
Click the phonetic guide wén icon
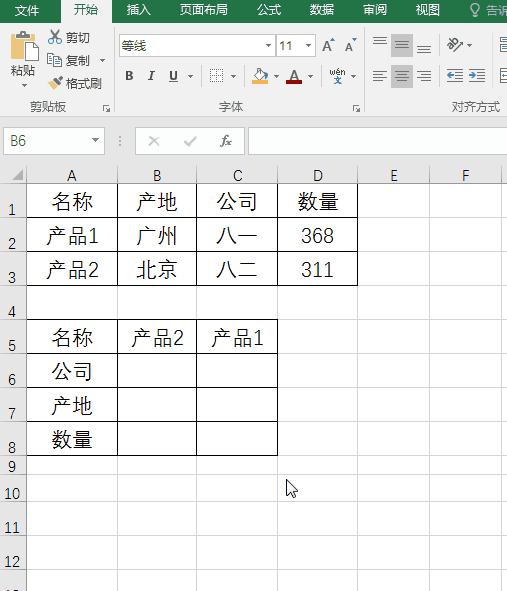[x=337, y=76]
